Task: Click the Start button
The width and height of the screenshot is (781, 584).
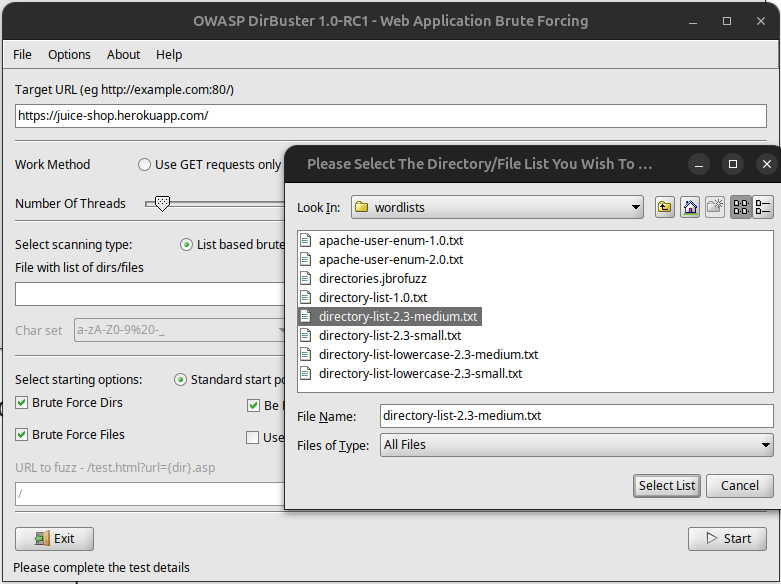Action: [x=727, y=539]
